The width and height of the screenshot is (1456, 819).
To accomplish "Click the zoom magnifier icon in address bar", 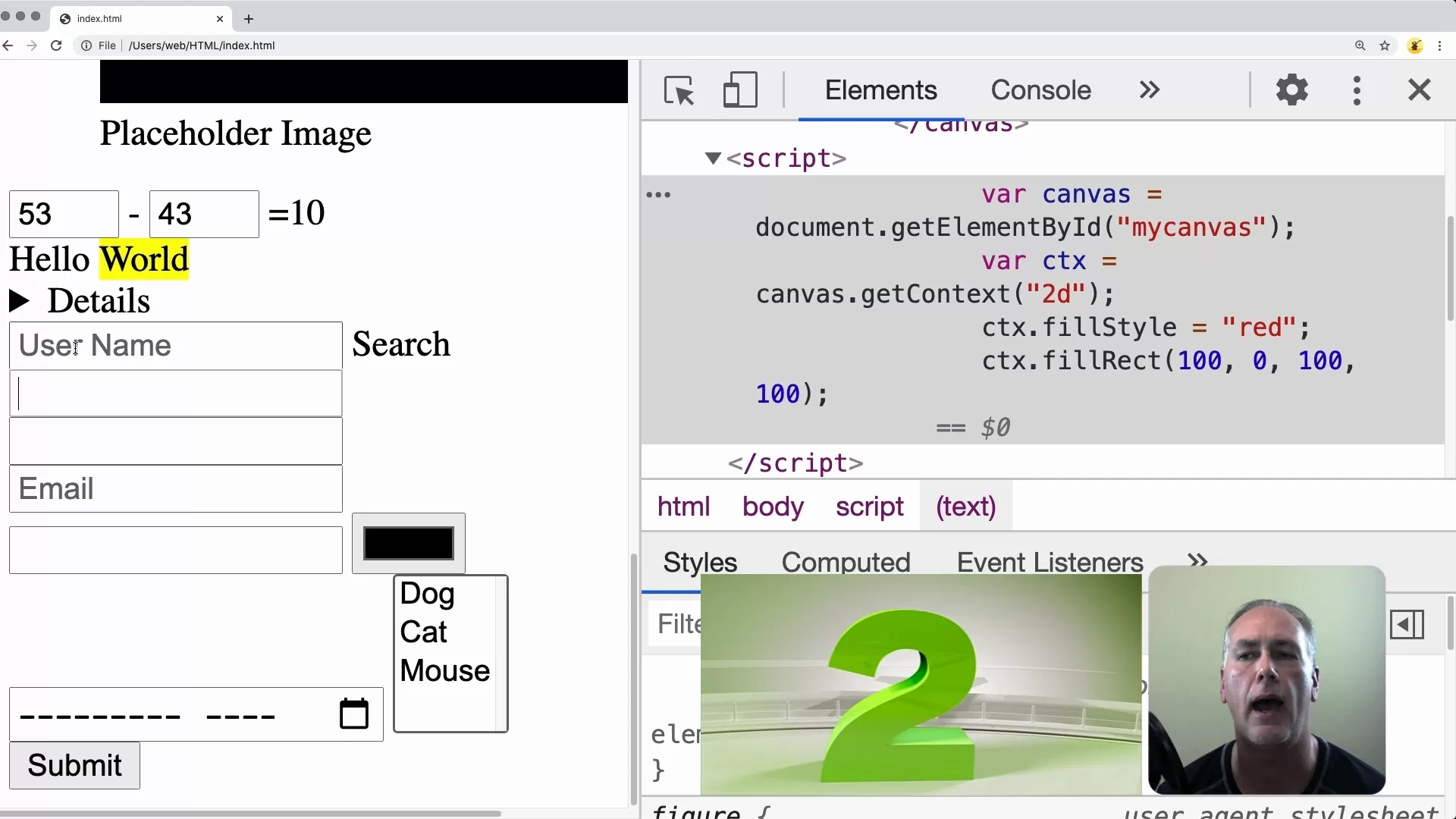I will 1360,45.
